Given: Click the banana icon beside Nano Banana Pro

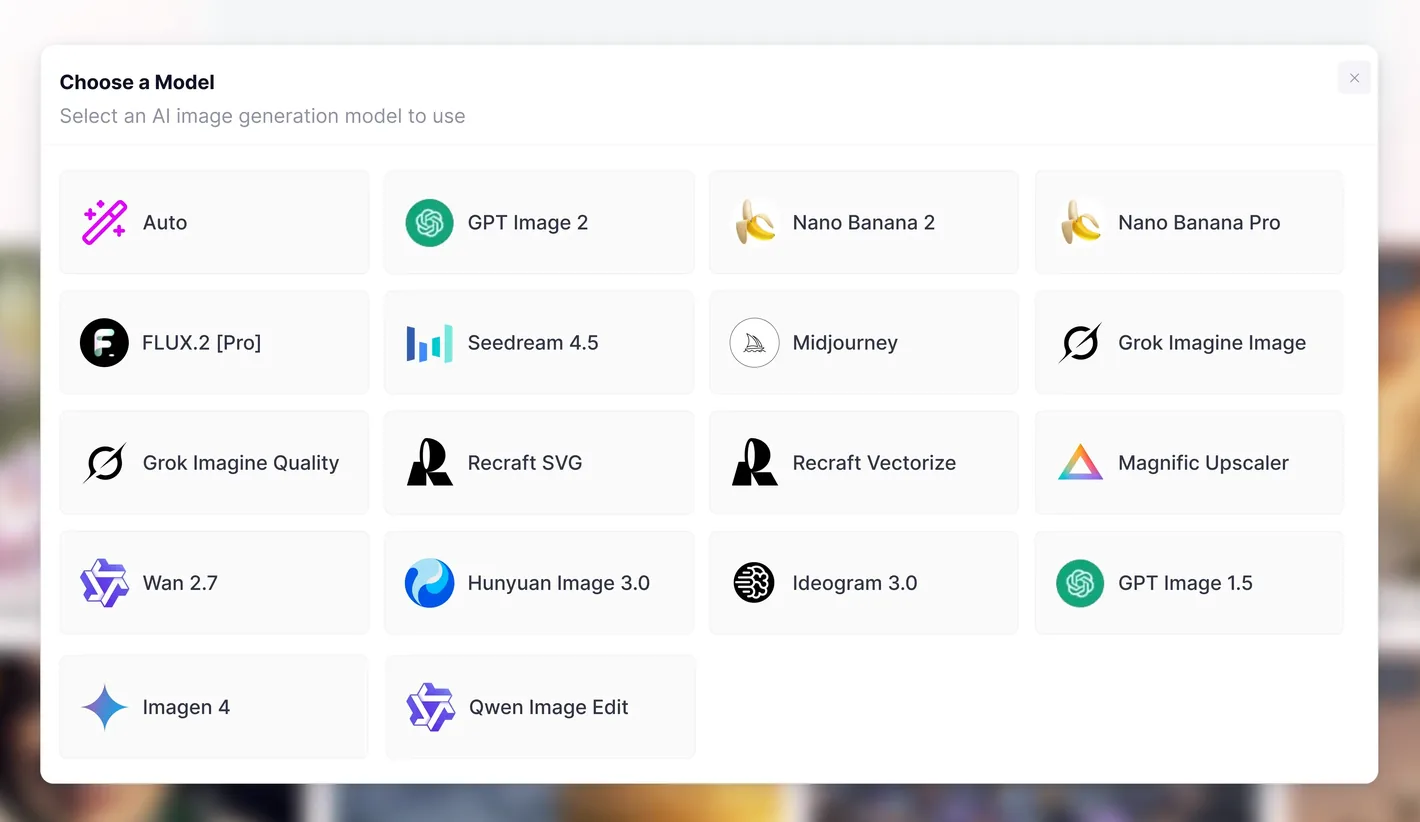Looking at the screenshot, I should tap(1080, 222).
